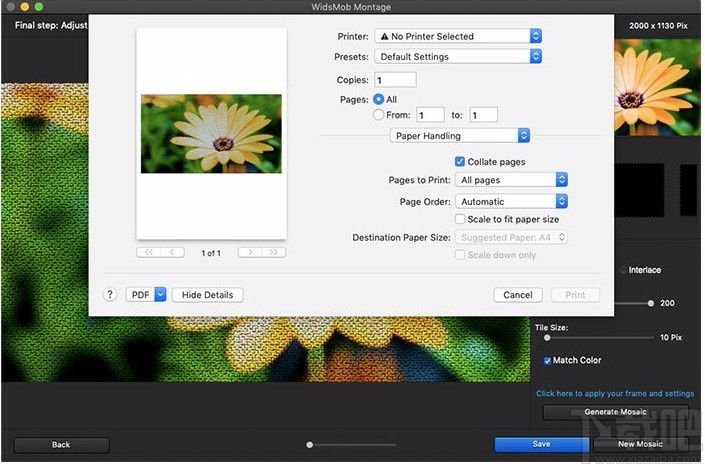Click the bottom zoom slider handle
This screenshot has width=705, height=464.
coord(310,445)
